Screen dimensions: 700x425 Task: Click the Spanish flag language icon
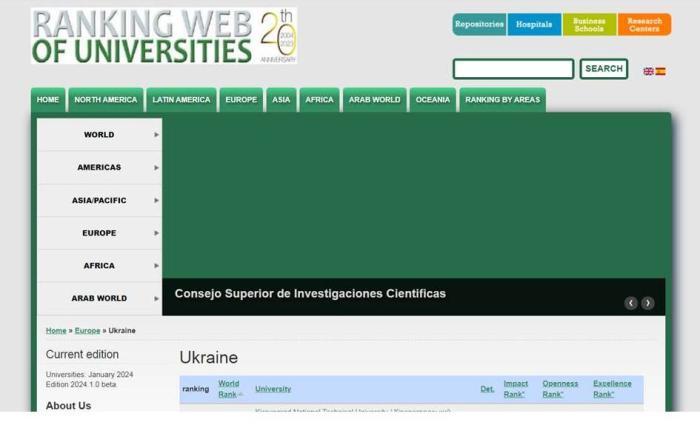click(660, 71)
